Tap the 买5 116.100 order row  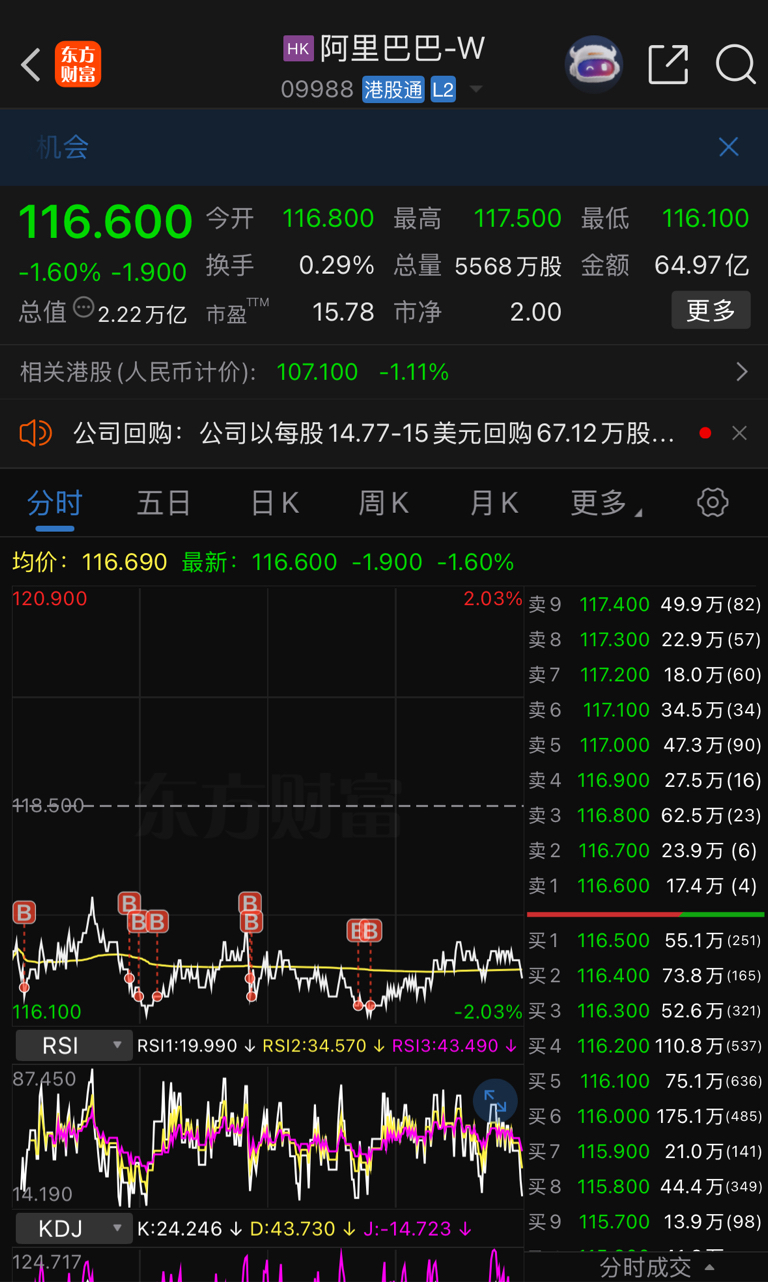pos(645,1081)
